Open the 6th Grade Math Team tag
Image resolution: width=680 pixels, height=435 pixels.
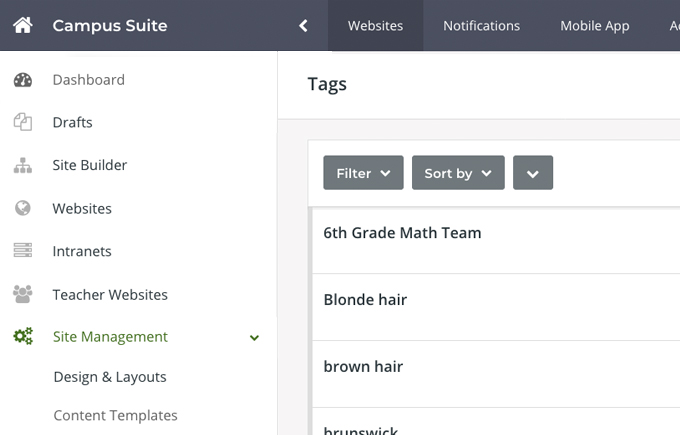pos(402,233)
